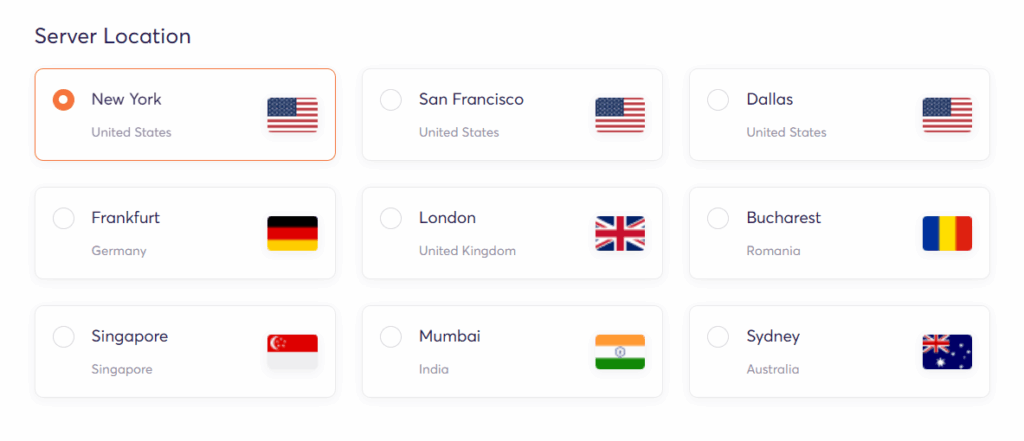Select the New York radio button
This screenshot has height=441, width=1024.
[x=63, y=100]
